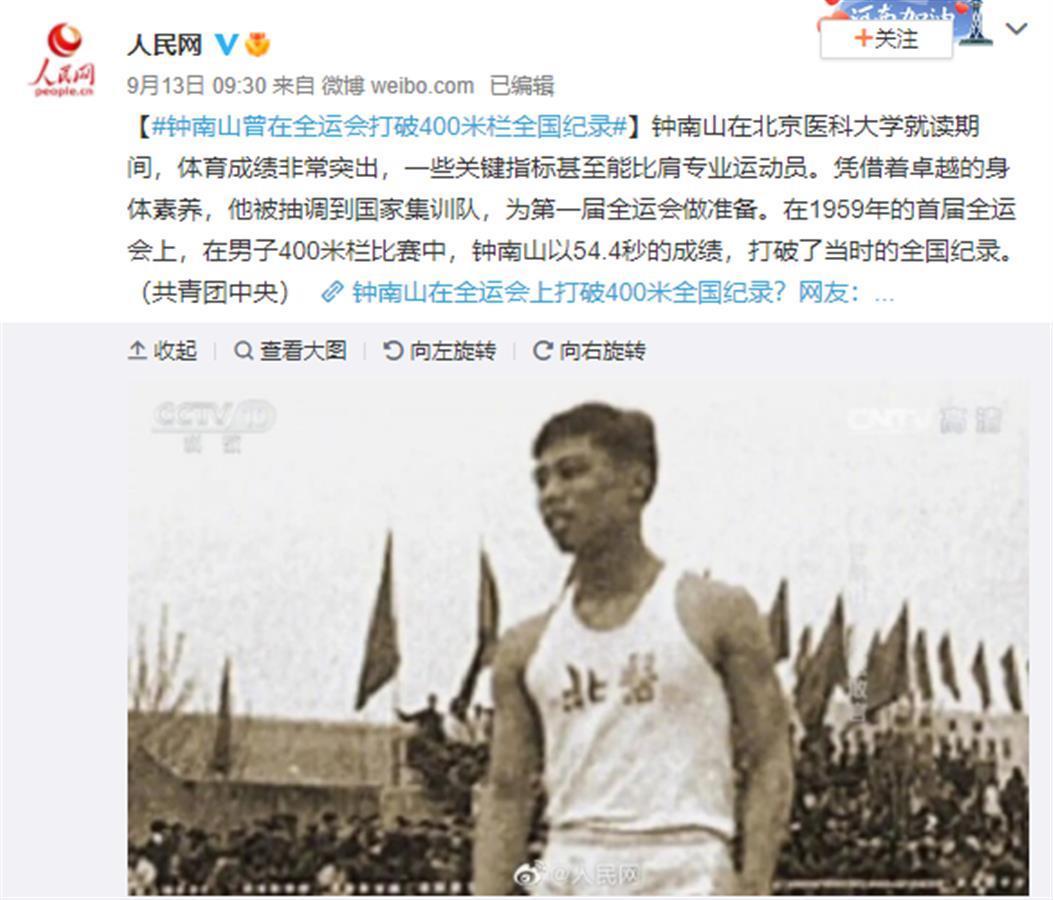Follow 人民网 with the +关注 button
The image size is (1053, 900).
886,39
